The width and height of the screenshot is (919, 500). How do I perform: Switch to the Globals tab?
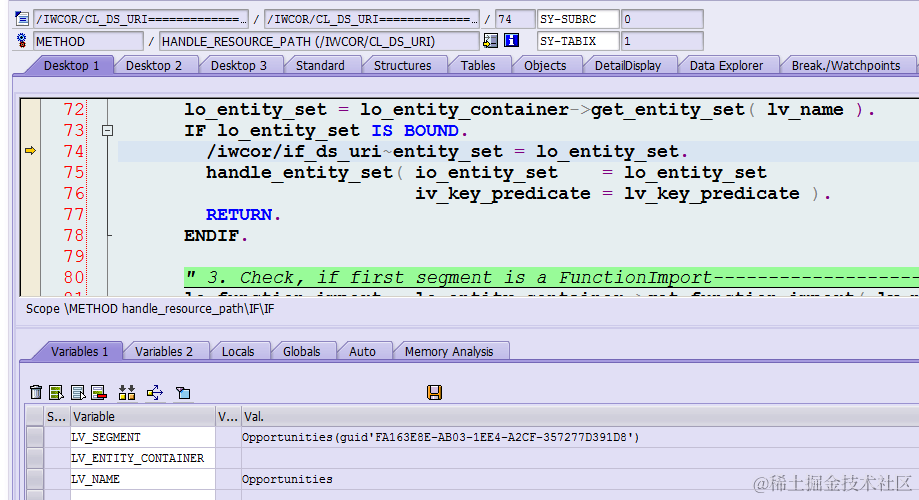(x=301, y=352)
